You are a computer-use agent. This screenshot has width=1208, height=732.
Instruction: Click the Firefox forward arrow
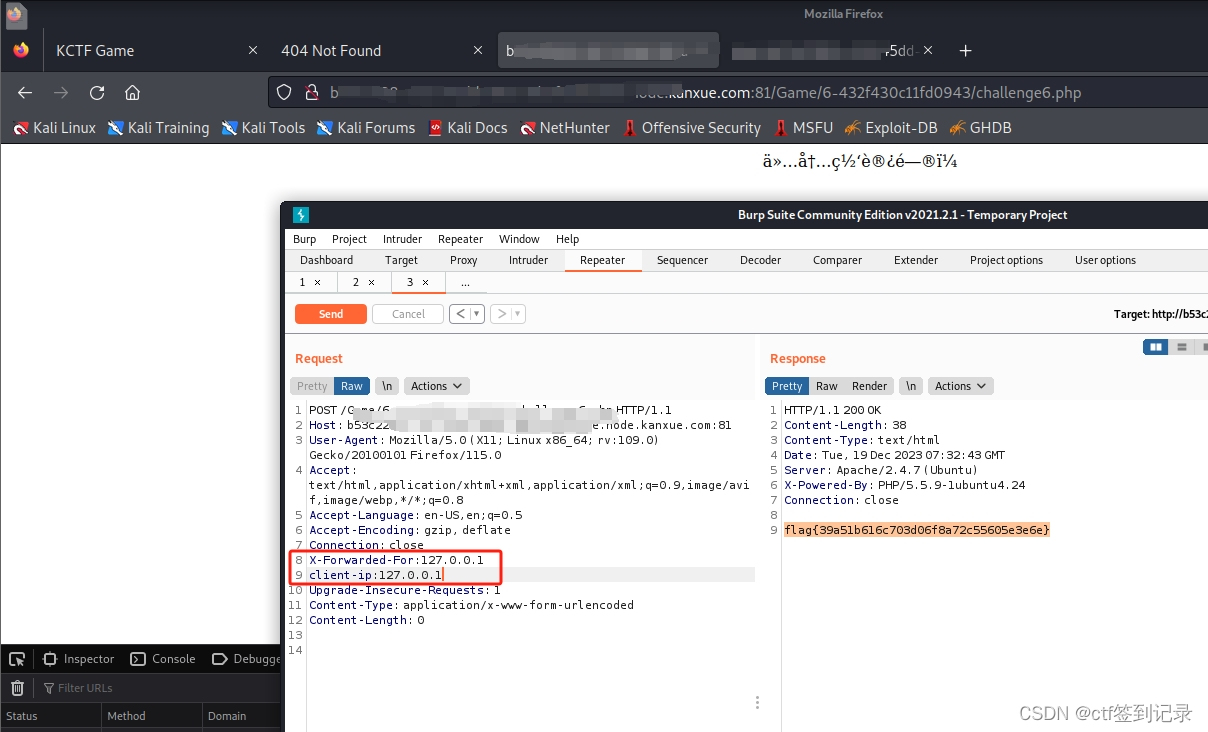point(61,93)
